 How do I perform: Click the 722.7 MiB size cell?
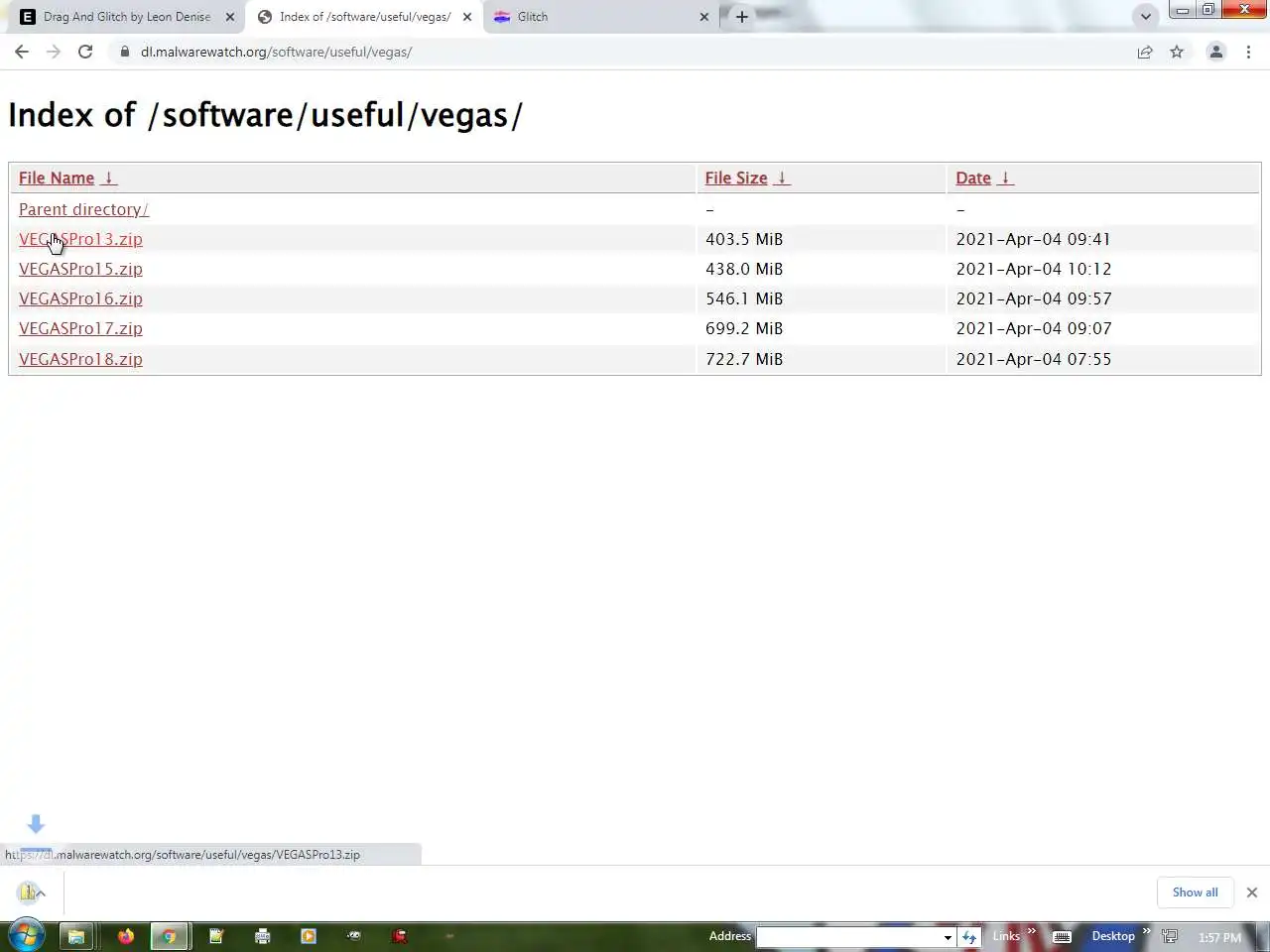[744, 359]
